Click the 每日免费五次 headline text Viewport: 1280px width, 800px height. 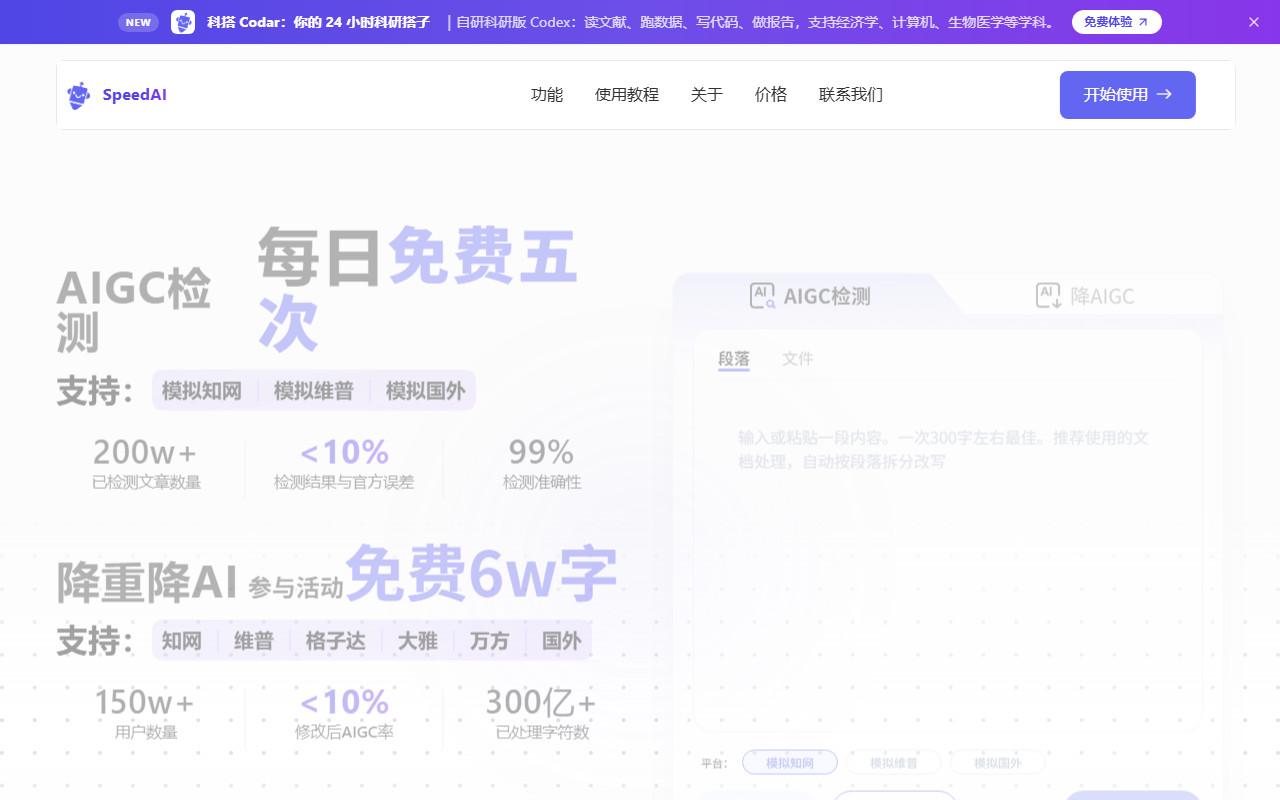tap(418, 288)
